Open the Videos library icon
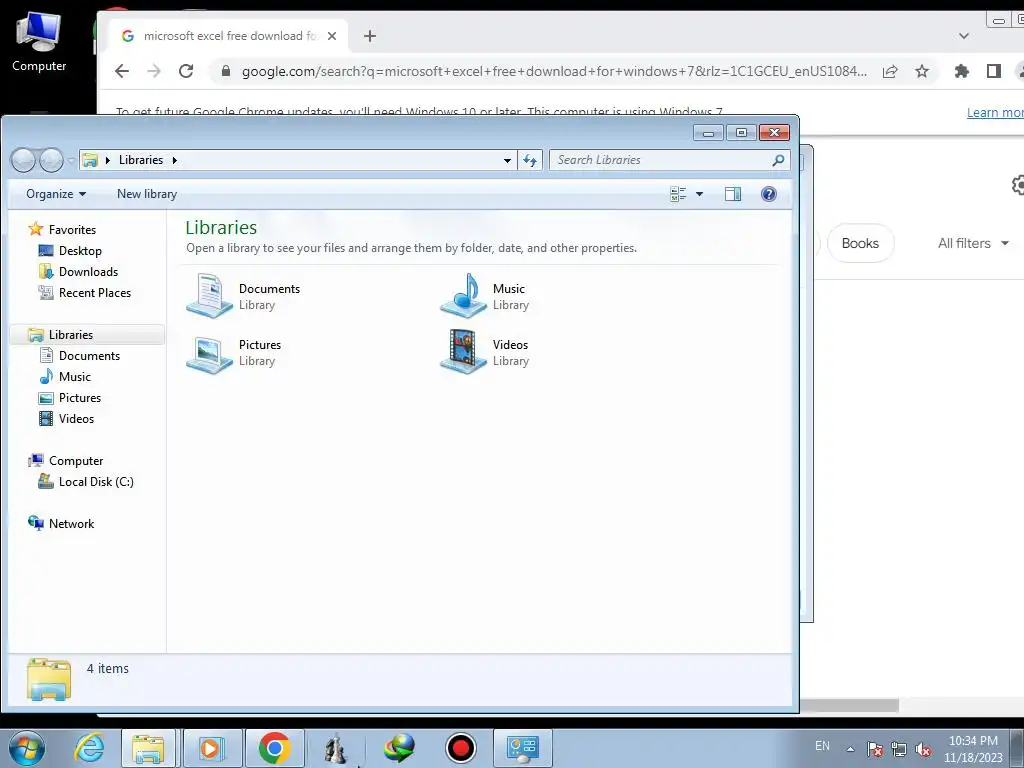Screen dimensions: 1024x768 [464, 352]
